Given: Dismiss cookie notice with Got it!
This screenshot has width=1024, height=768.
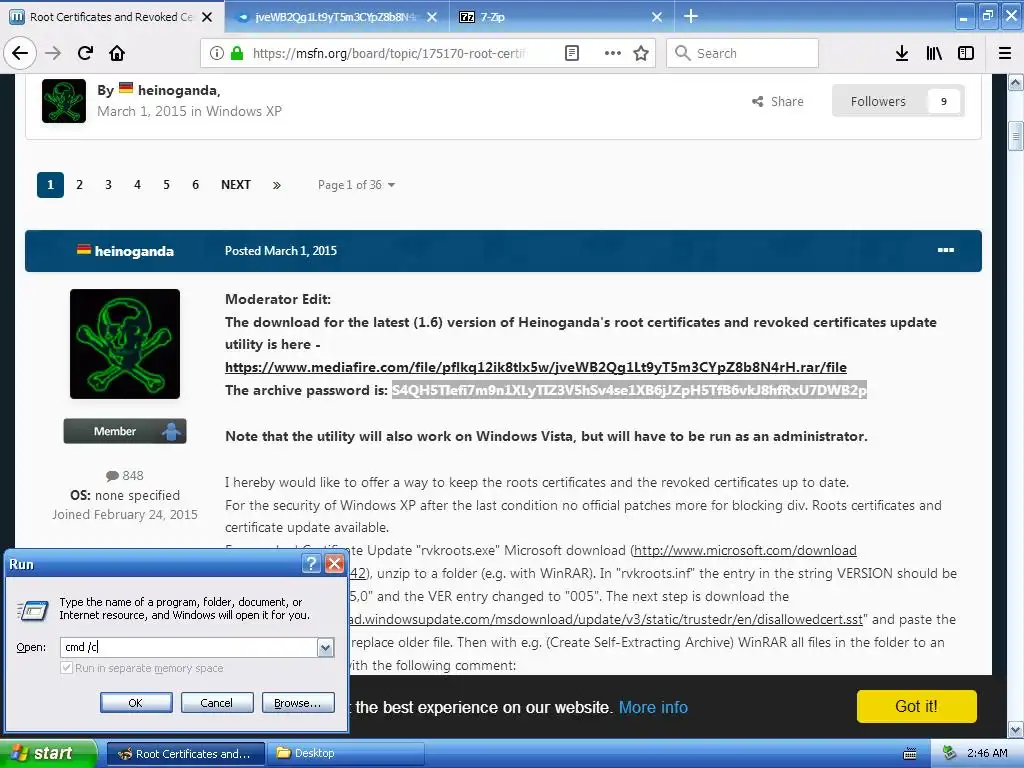Looking at the screenshot, I should 916,706.
